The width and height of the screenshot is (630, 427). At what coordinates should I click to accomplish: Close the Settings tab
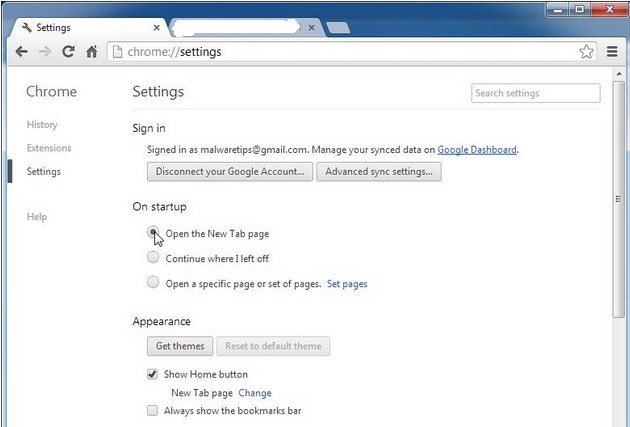(x=157, y=28)
